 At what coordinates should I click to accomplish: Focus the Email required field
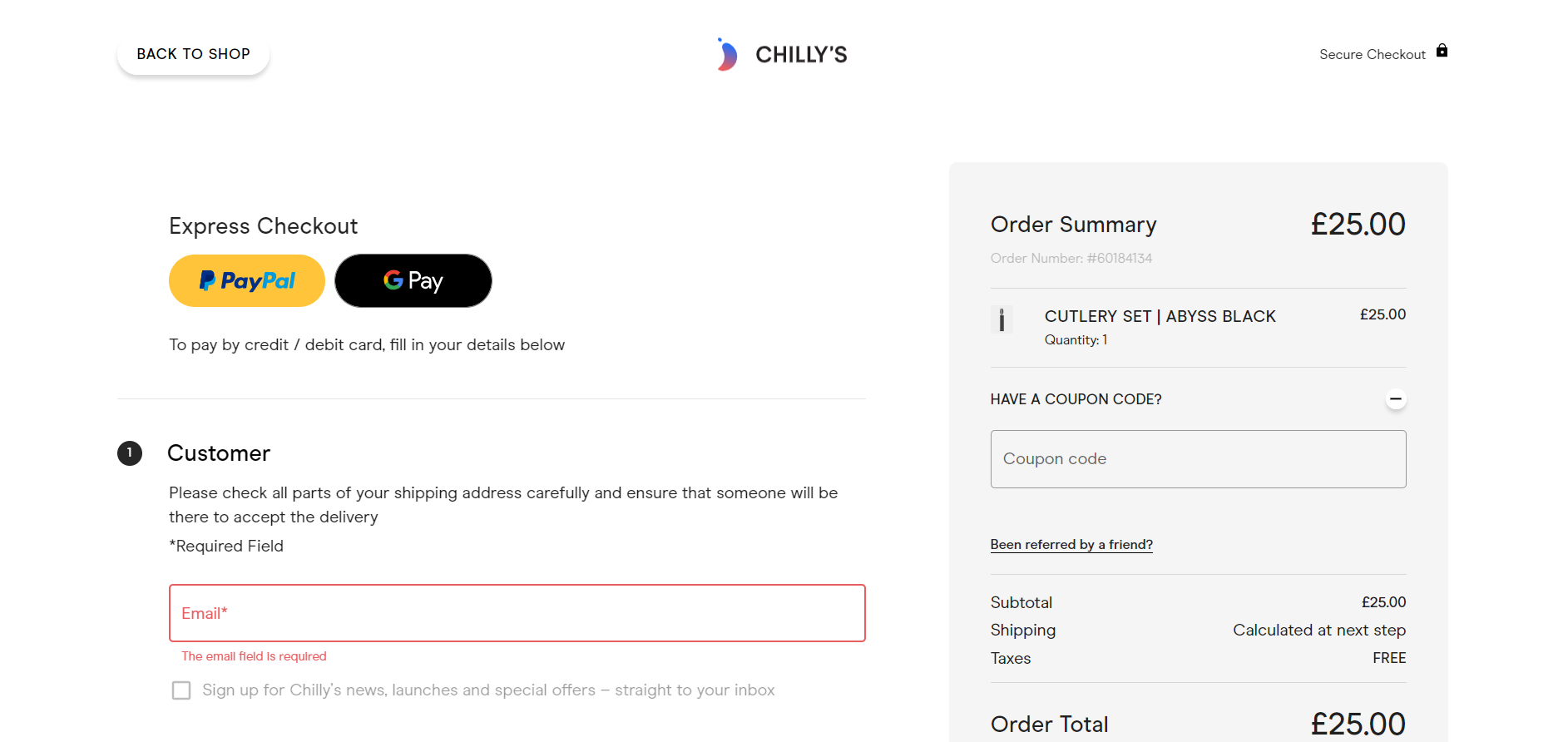517,613
